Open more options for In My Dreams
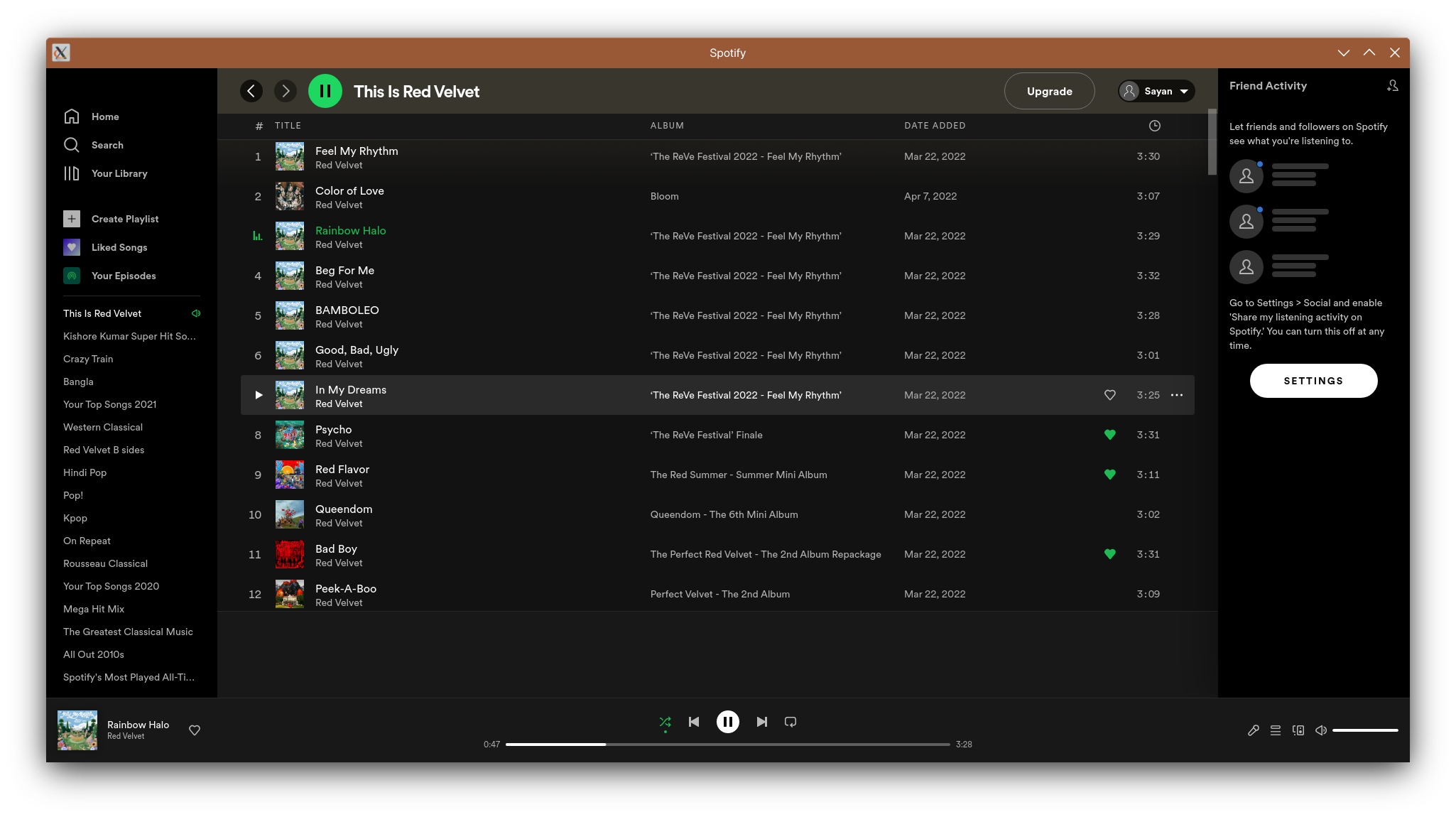 1177,395
